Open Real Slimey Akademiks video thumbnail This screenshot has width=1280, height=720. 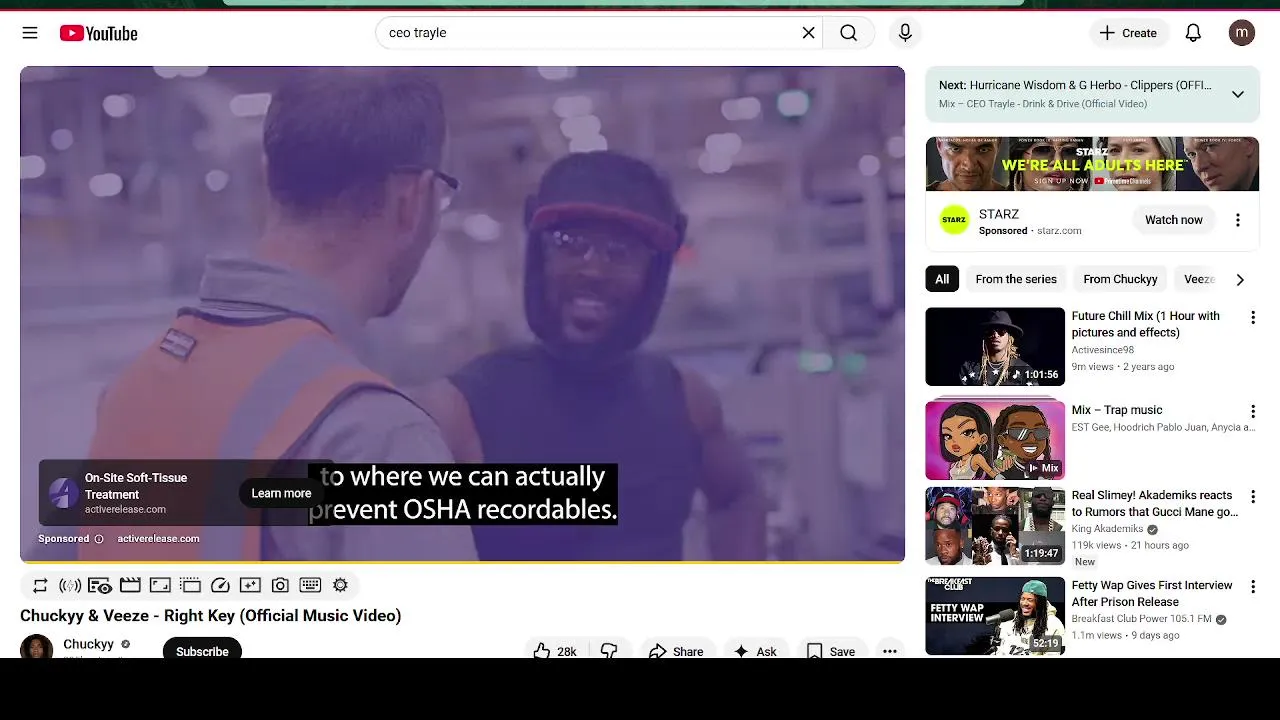pos(995,526)
